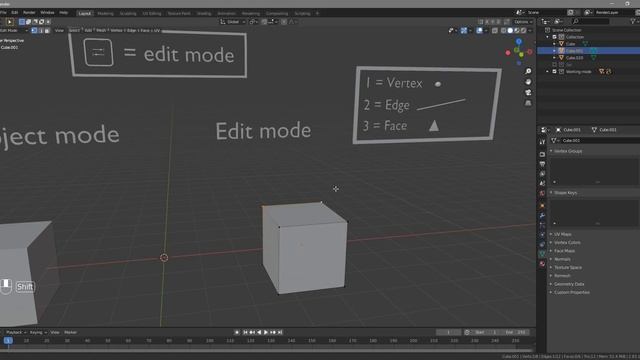Open the Render menu

click(29, 13)
